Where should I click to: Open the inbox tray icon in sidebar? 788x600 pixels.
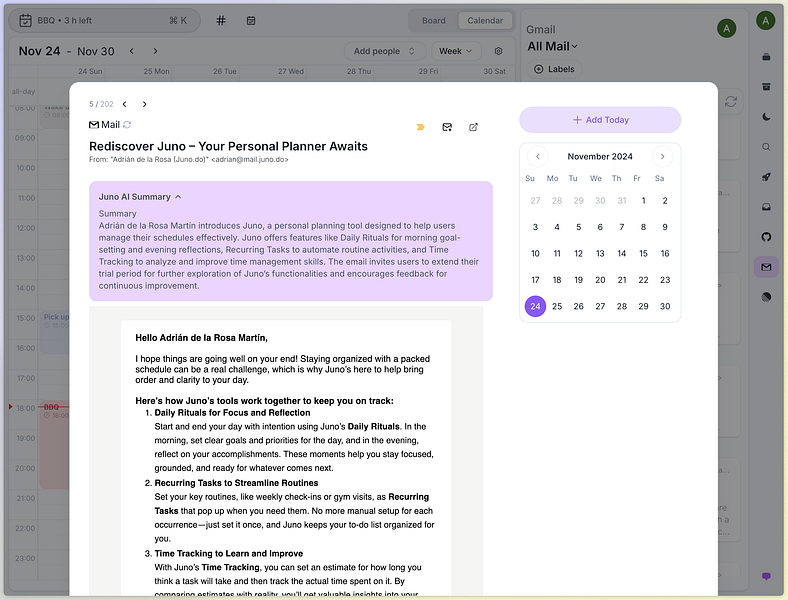pyautogui.click(x=766, y=207)
